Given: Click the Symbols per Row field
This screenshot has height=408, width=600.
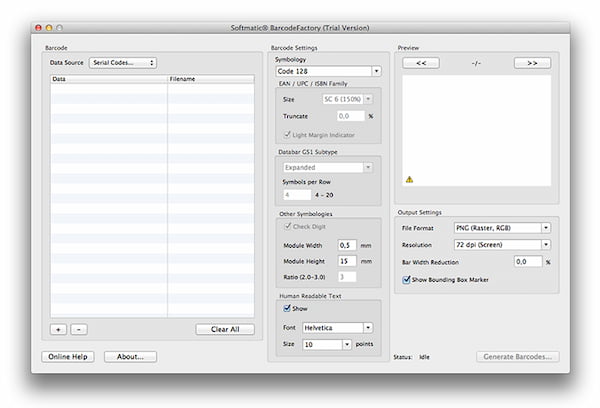Looking at the screenshot, I should (297, 195).
